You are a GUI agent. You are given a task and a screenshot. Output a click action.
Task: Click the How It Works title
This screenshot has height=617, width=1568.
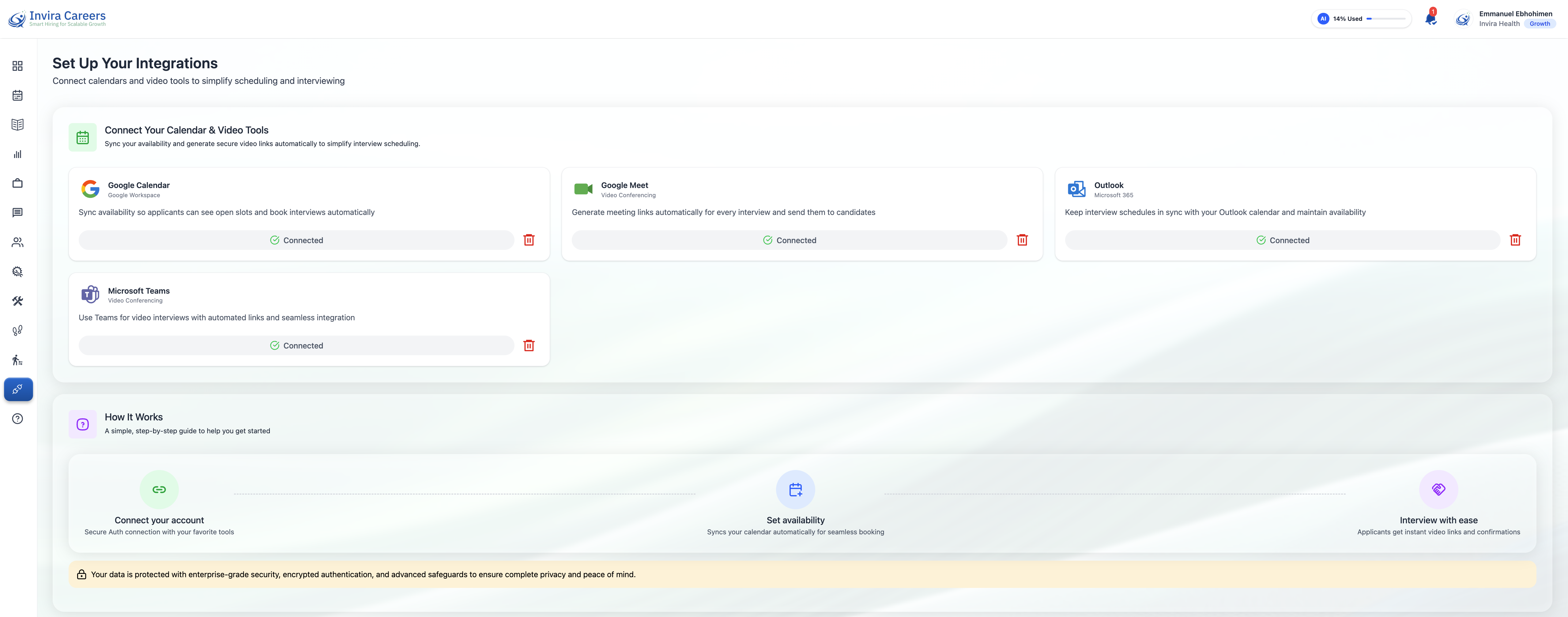coord(134,417)
